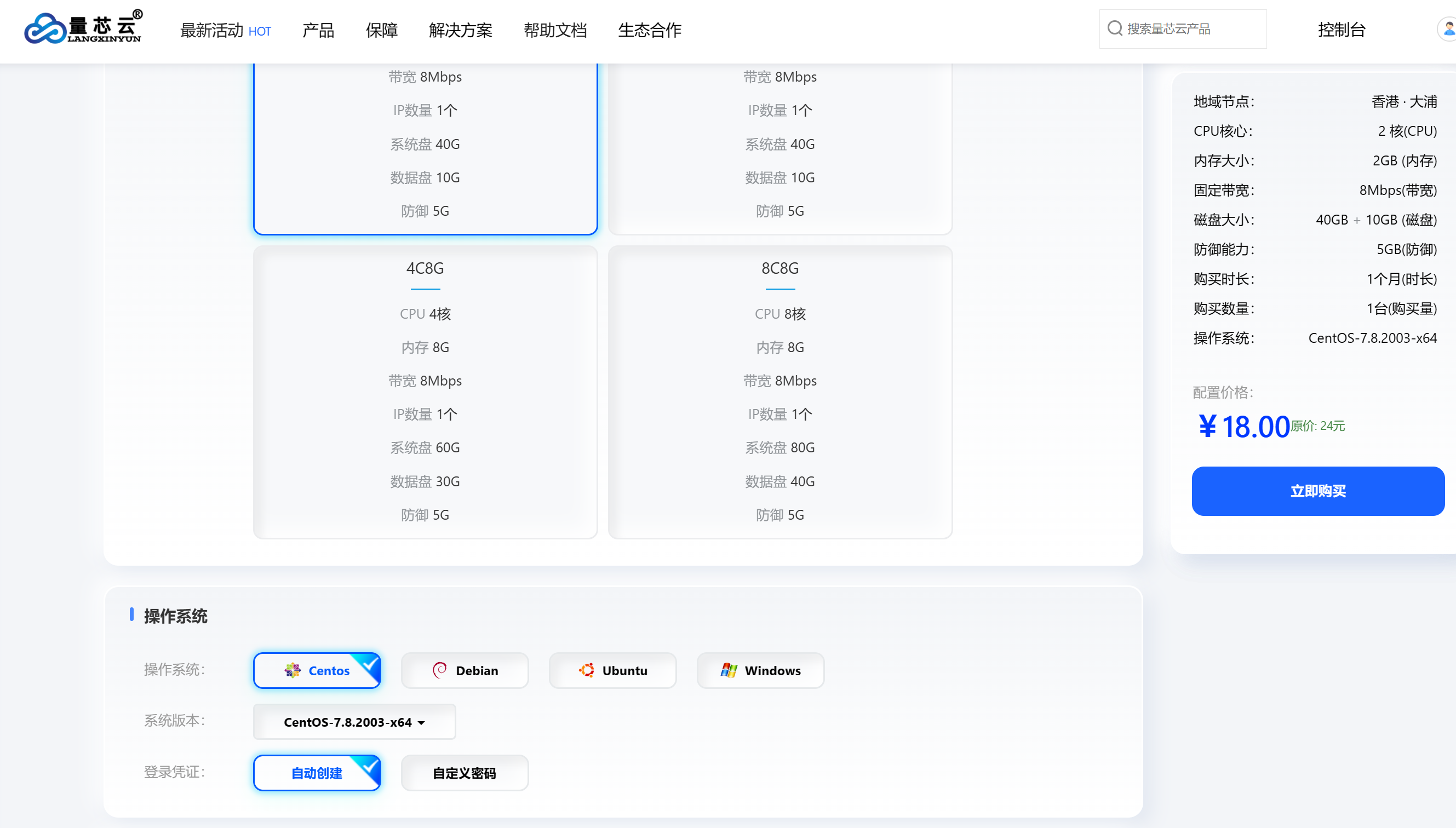Click the Debian swirl icon

pos(440,670)
